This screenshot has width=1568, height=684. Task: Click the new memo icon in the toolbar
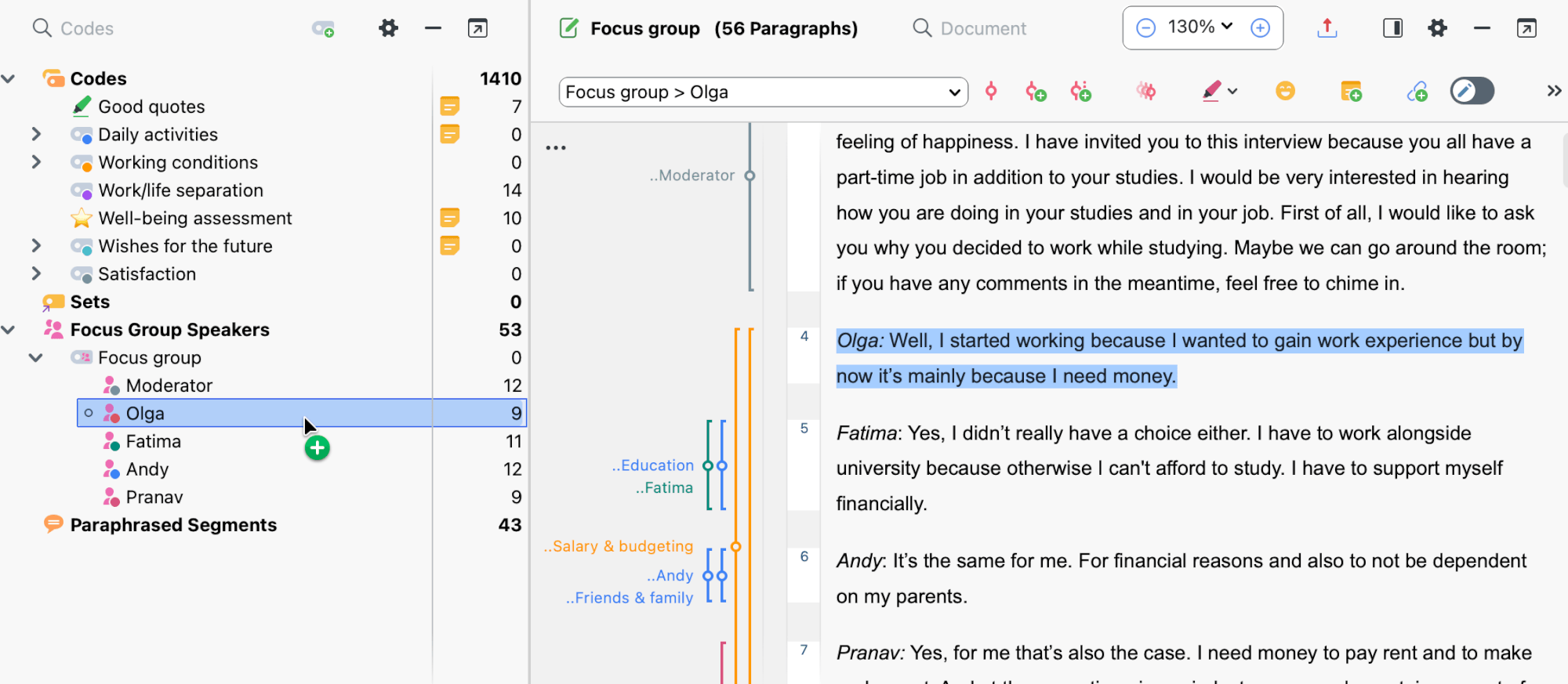(x=1351, y=92)
